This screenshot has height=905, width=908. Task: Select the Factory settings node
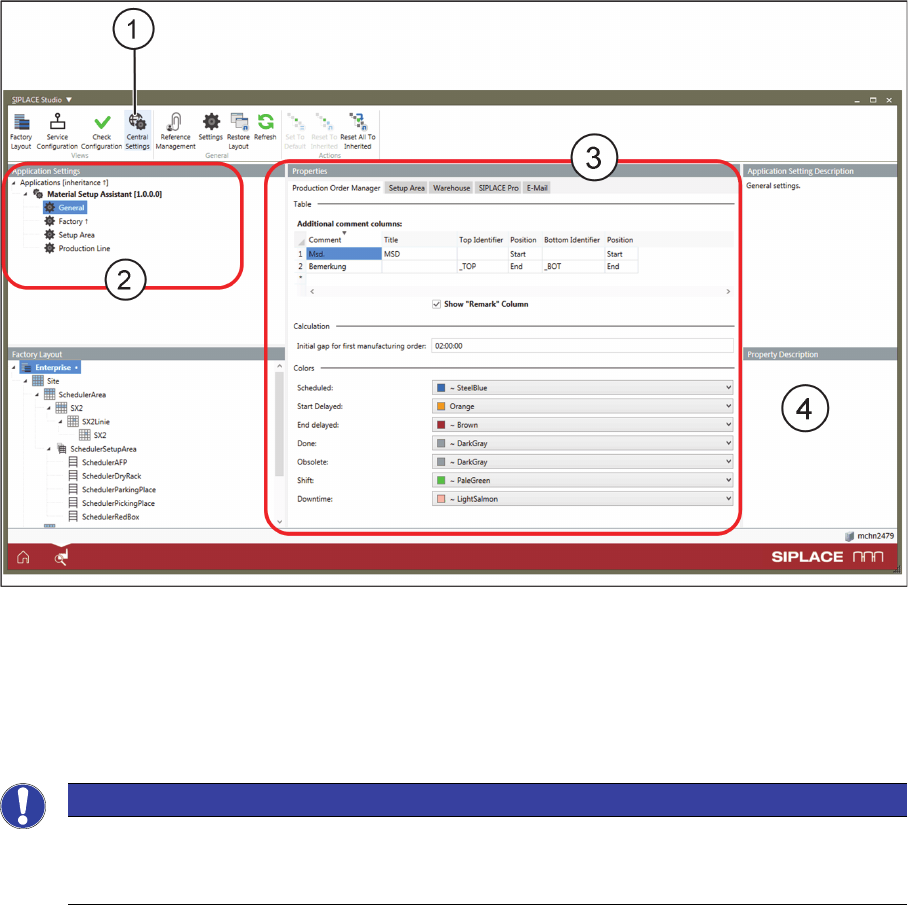click(66, 221)
